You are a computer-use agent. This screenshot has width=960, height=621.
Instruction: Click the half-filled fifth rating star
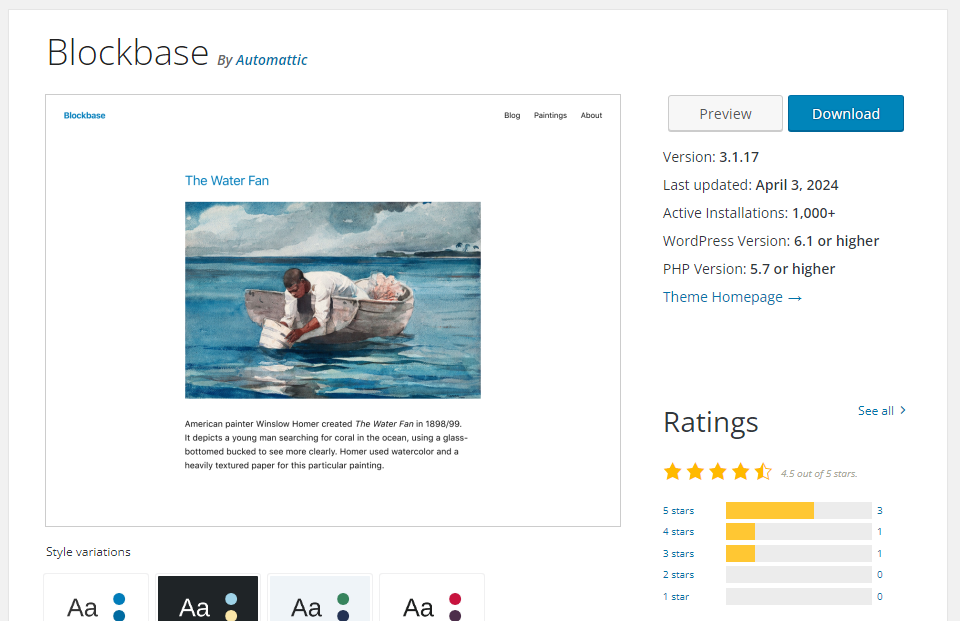763,472
